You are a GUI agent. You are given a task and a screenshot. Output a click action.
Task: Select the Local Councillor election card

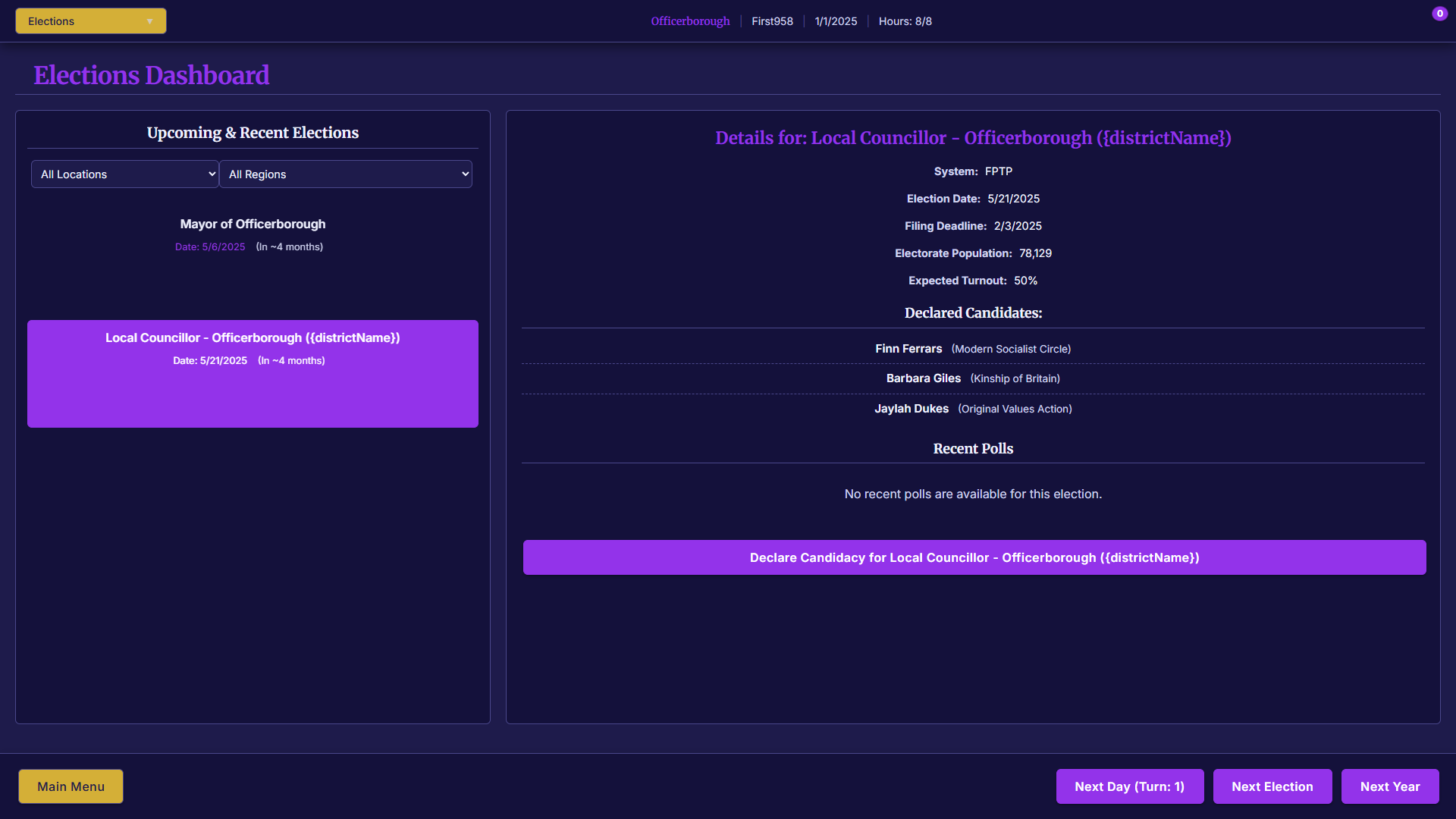pos(253,373)
